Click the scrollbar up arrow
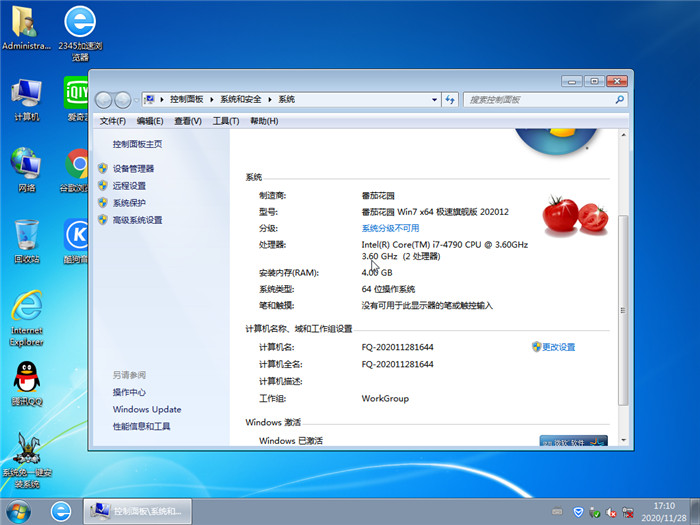700x525 pixels. coord(623,134)
